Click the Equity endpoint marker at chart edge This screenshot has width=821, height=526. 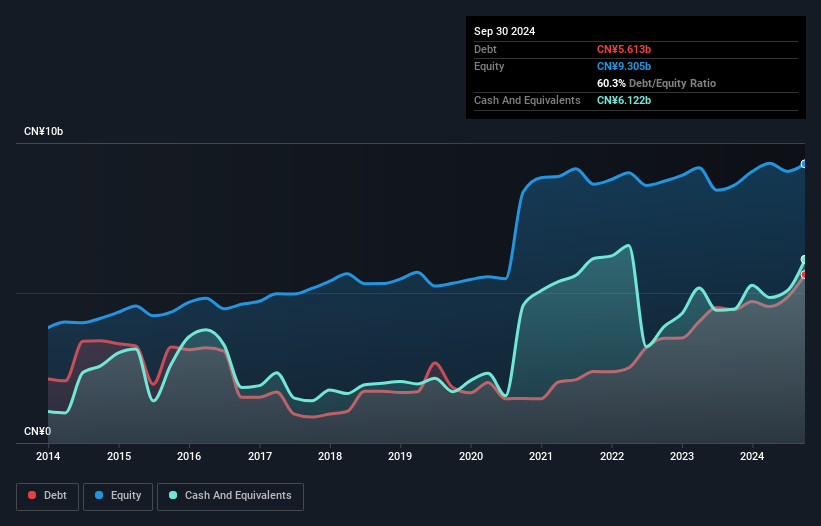804,164
